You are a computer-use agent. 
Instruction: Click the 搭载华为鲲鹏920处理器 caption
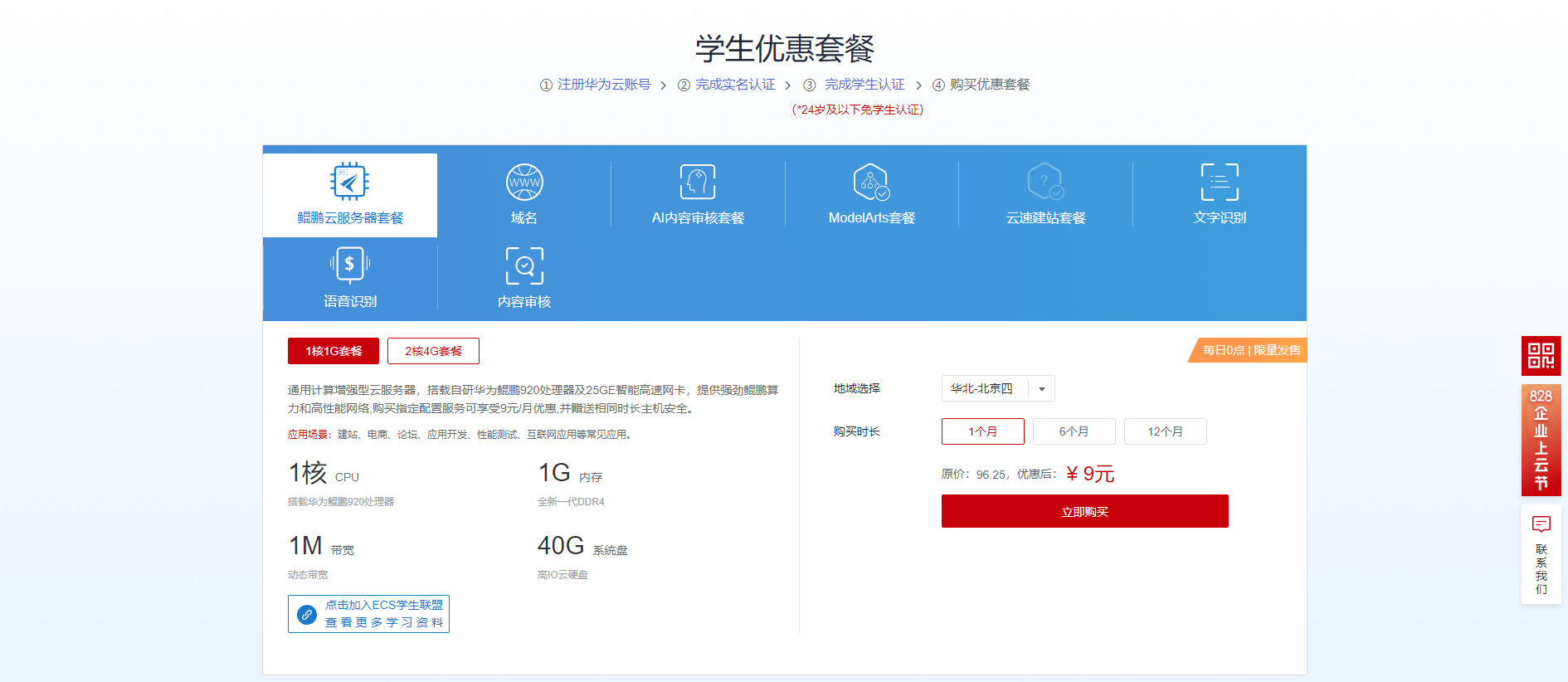341,502
